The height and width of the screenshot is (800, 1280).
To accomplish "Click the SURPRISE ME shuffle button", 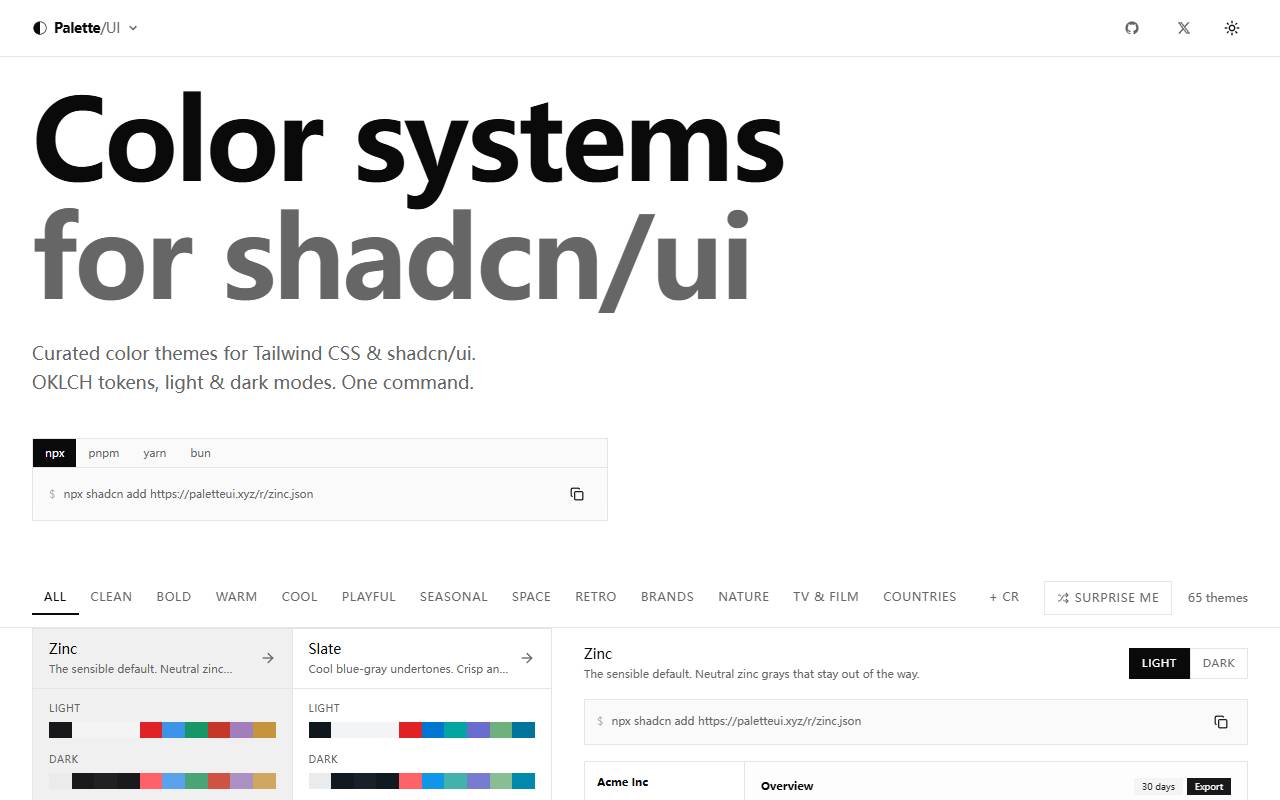I will (1108, 598).
